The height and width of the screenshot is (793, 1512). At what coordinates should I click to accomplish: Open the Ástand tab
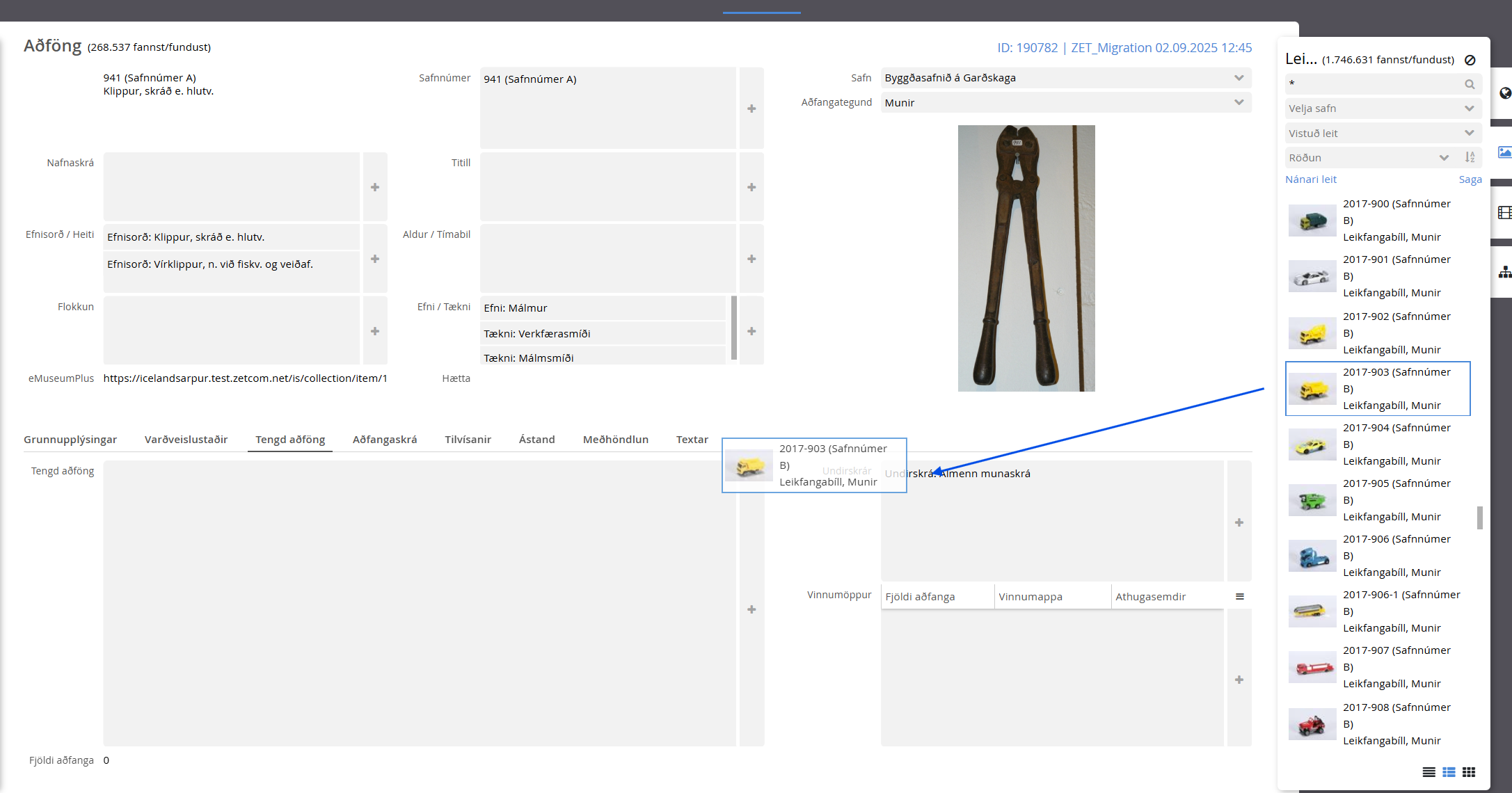click(x=536, y=440)
